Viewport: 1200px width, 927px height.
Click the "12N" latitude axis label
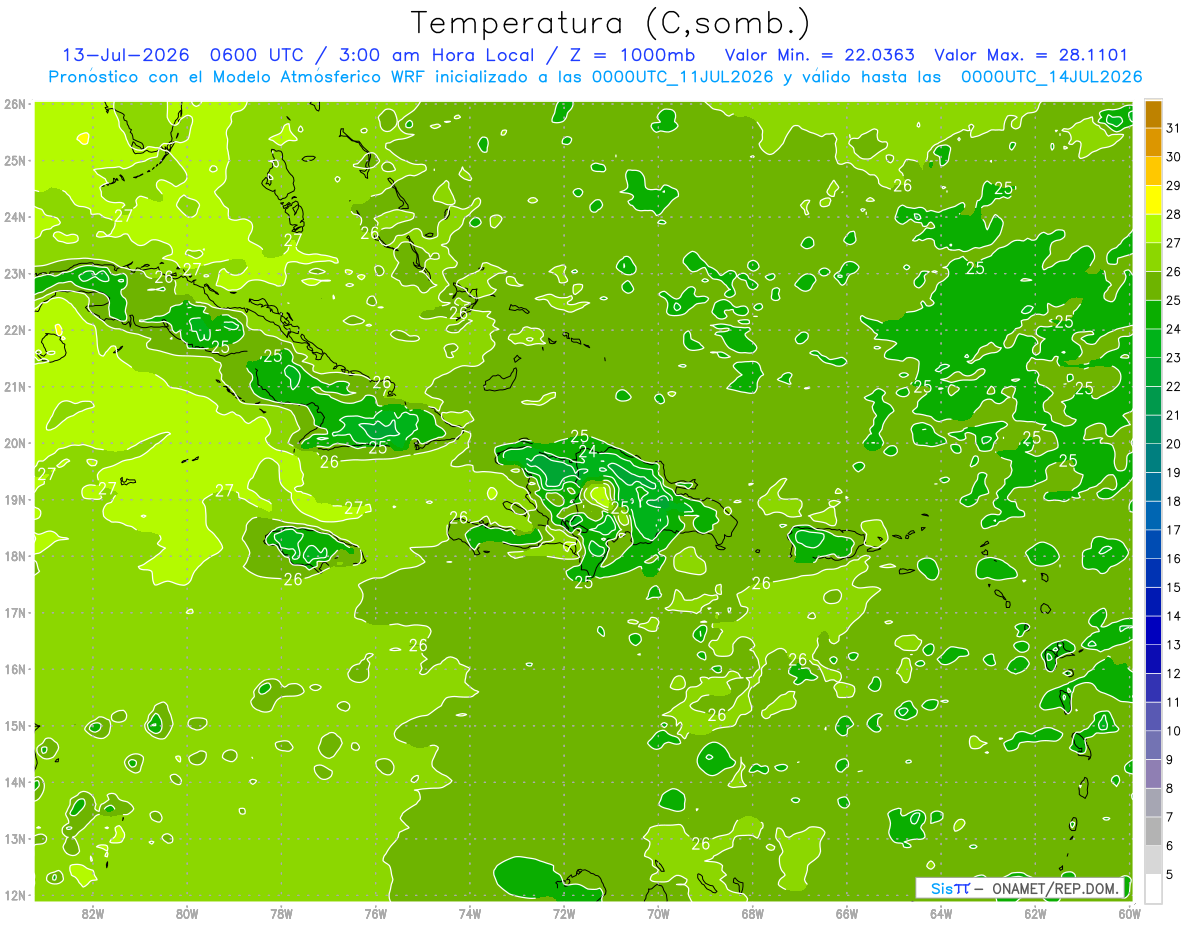tap(15, 895)
